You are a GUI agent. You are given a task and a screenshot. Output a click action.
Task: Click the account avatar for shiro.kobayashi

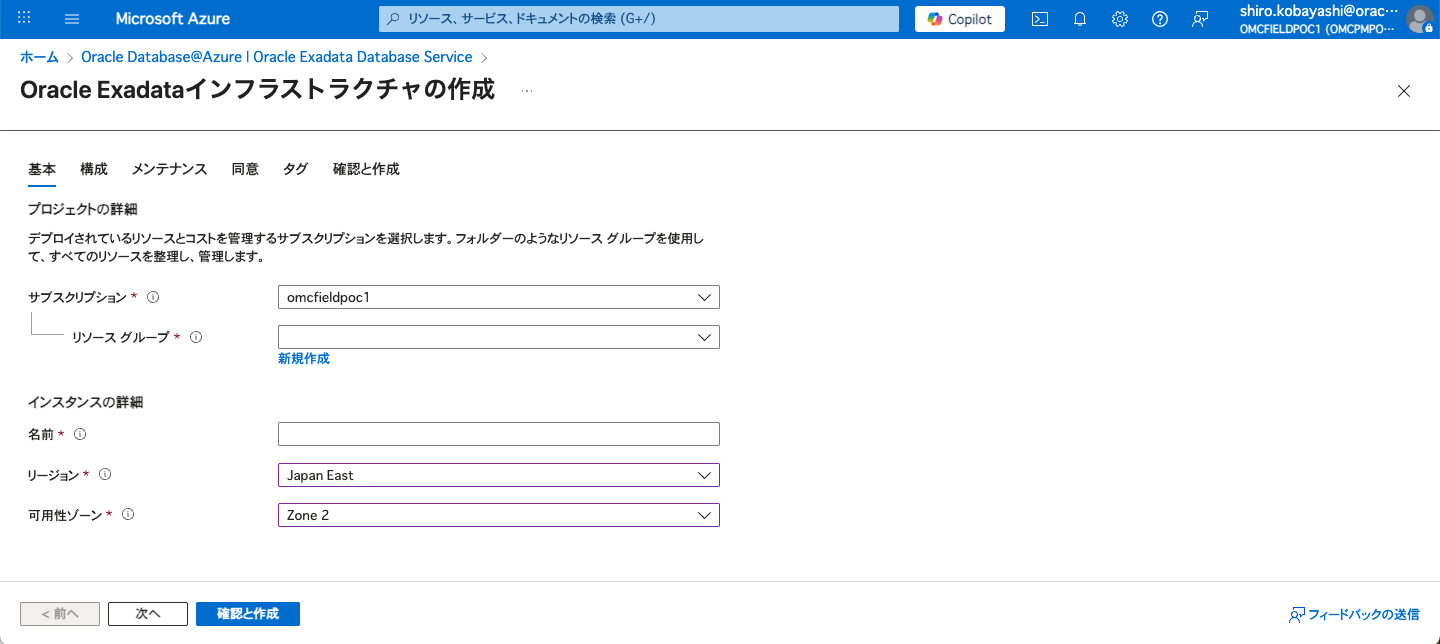[x=1421, y=18]
